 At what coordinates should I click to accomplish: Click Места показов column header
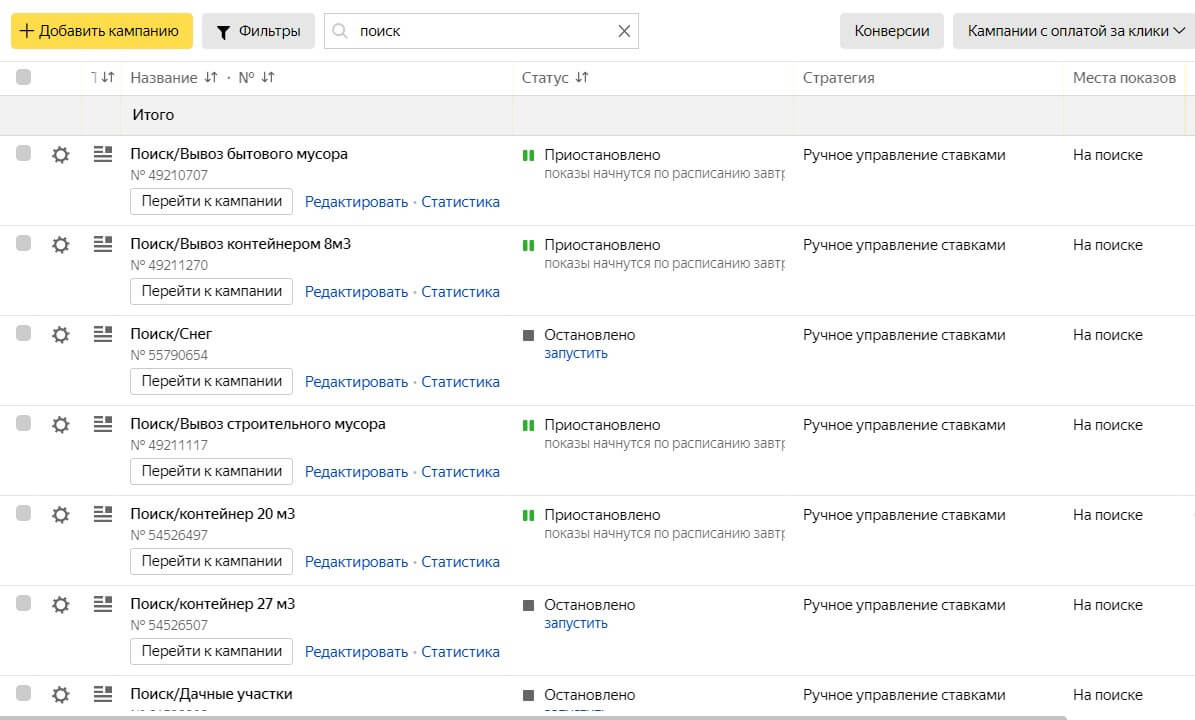pyautogui.click(x=1124, y=78)
